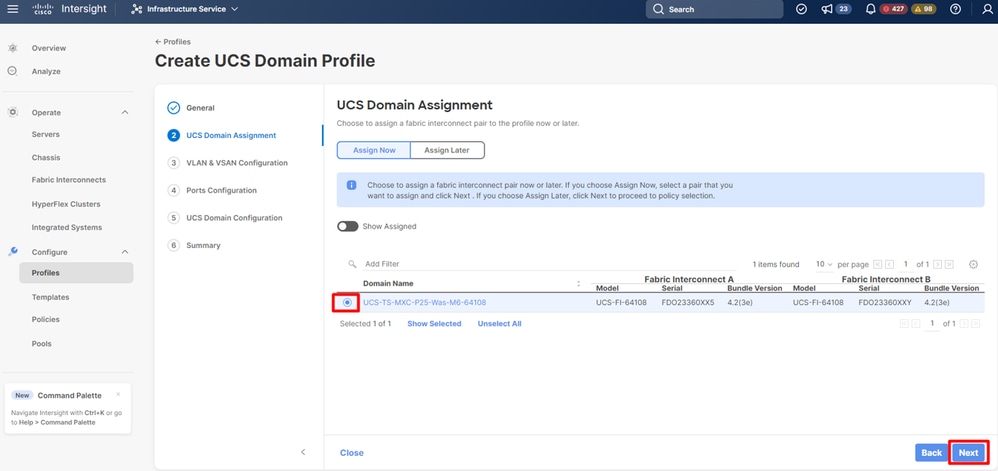This screenshot has width=998, height=471.
Task: Click Show Selected link
Action: click(x=434, y=324)
